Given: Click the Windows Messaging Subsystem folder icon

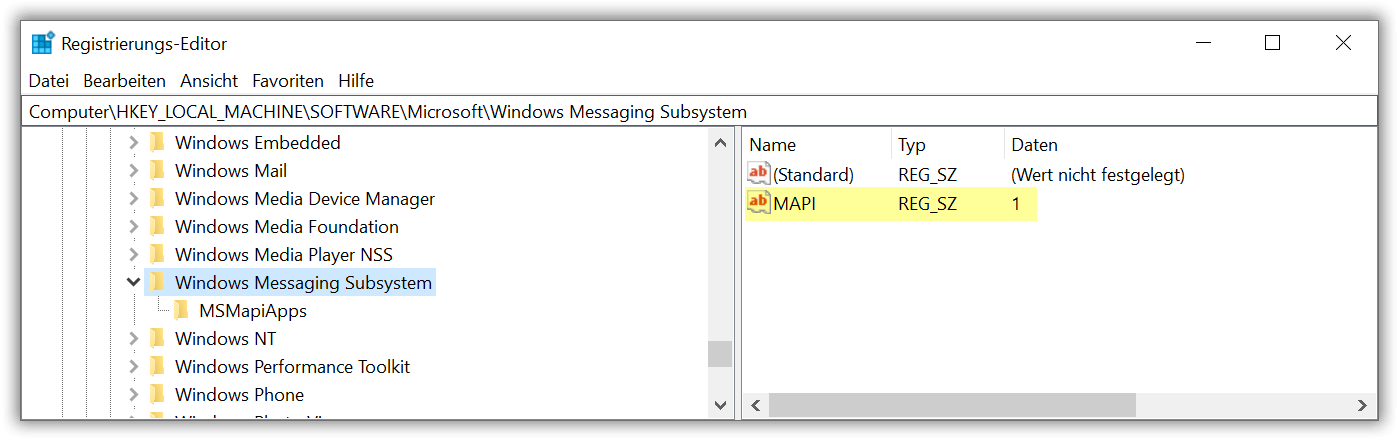Looking at the screenshot, I should [157, 282].
